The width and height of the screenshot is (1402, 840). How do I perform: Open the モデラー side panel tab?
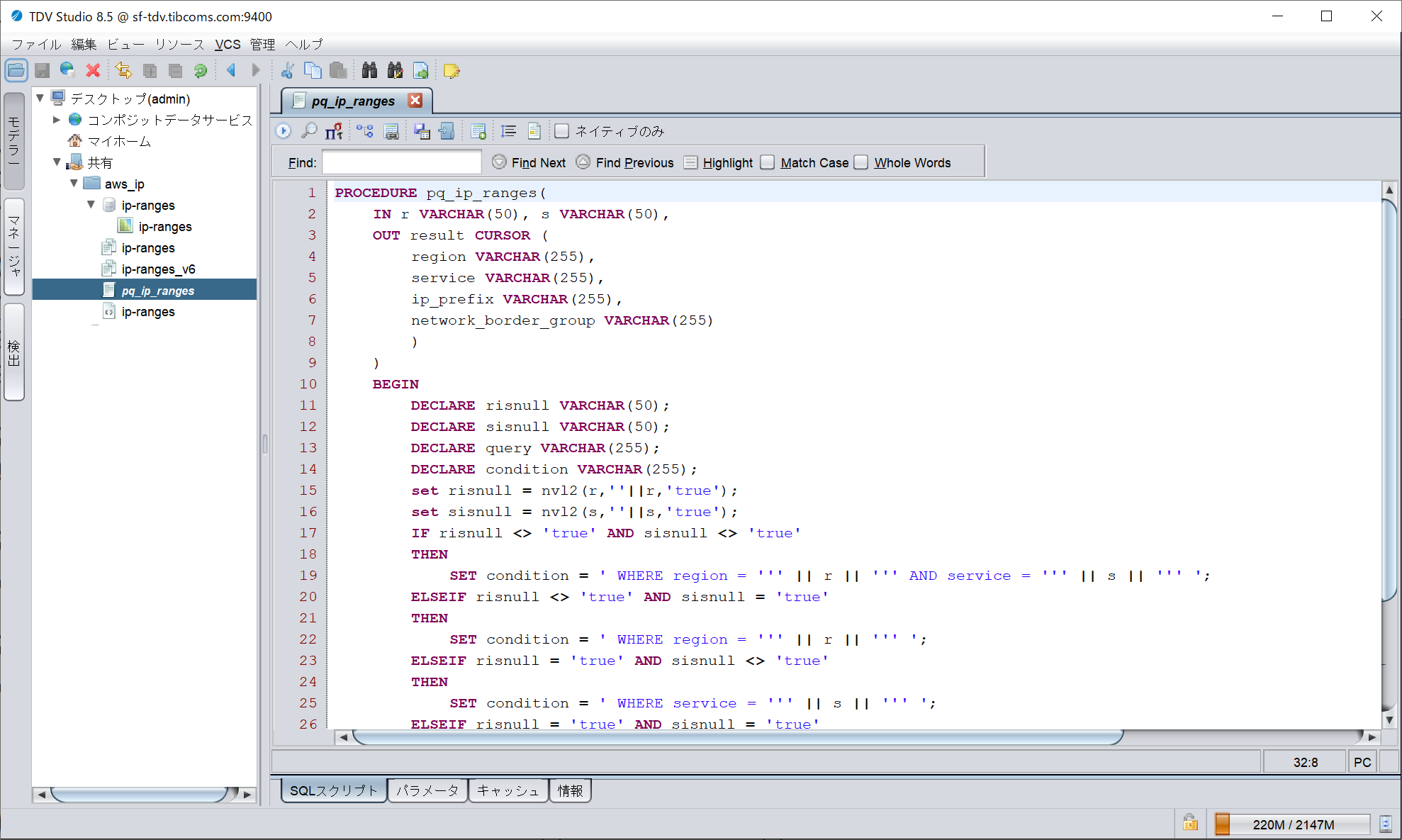(14, 141)
